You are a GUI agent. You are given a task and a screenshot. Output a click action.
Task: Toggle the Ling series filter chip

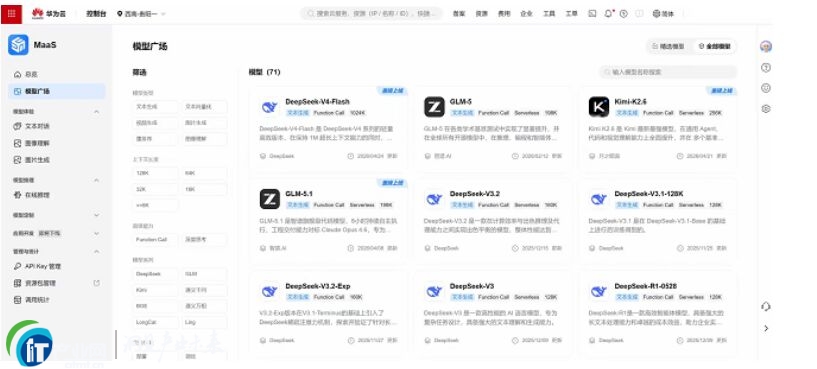point(204,323)
